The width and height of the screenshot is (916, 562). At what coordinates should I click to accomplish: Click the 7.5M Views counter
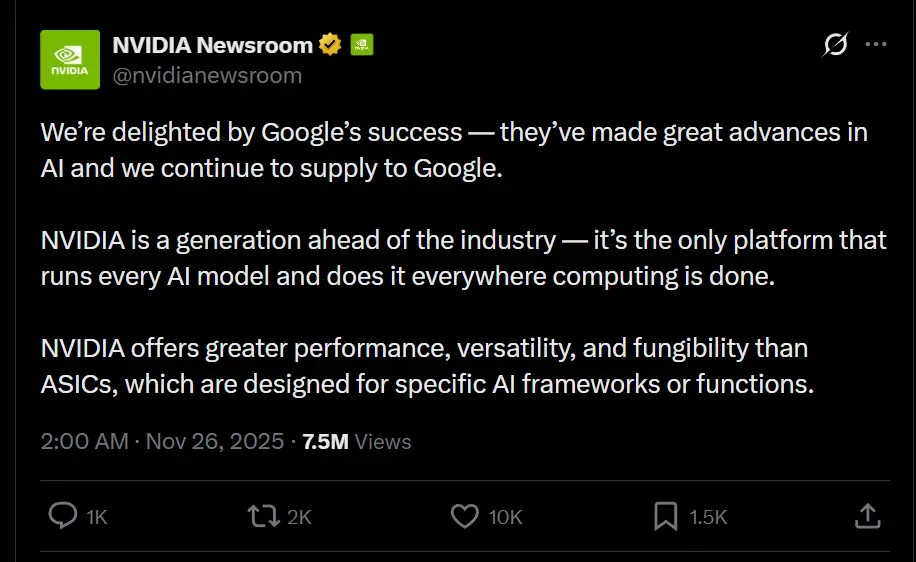[356, 441]
